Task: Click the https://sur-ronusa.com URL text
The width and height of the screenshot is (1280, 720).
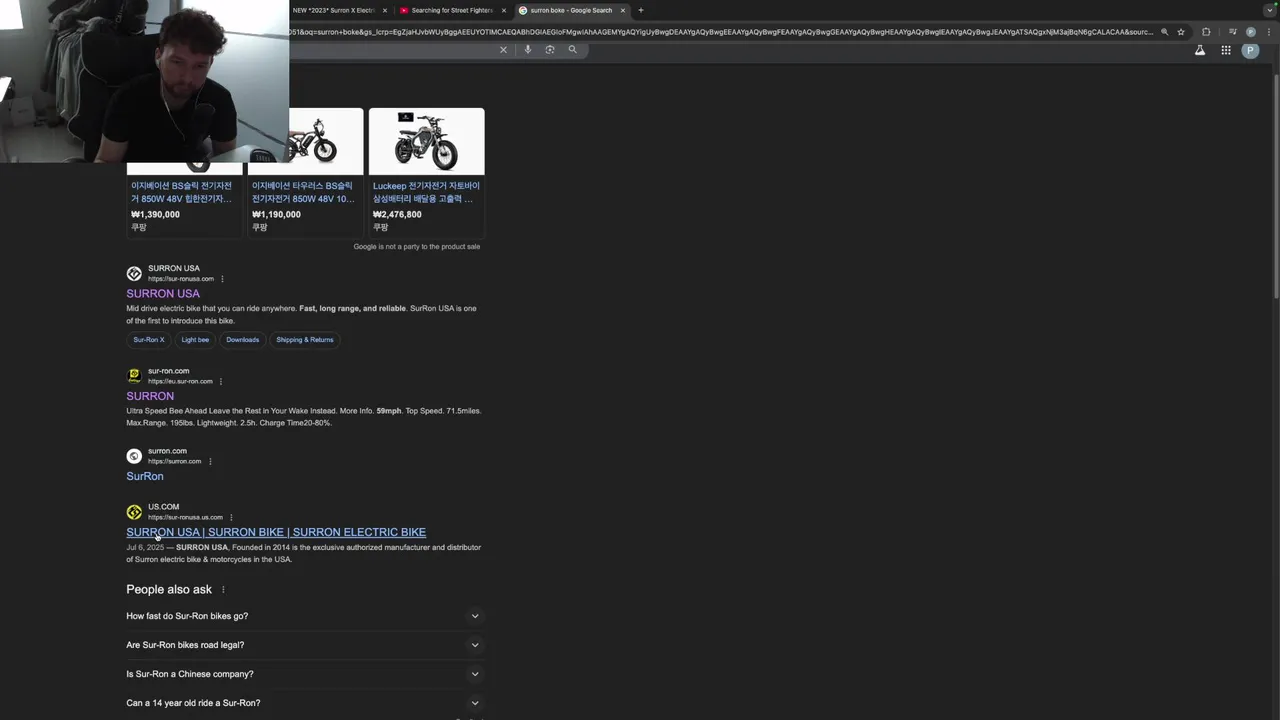Action: 181,279
